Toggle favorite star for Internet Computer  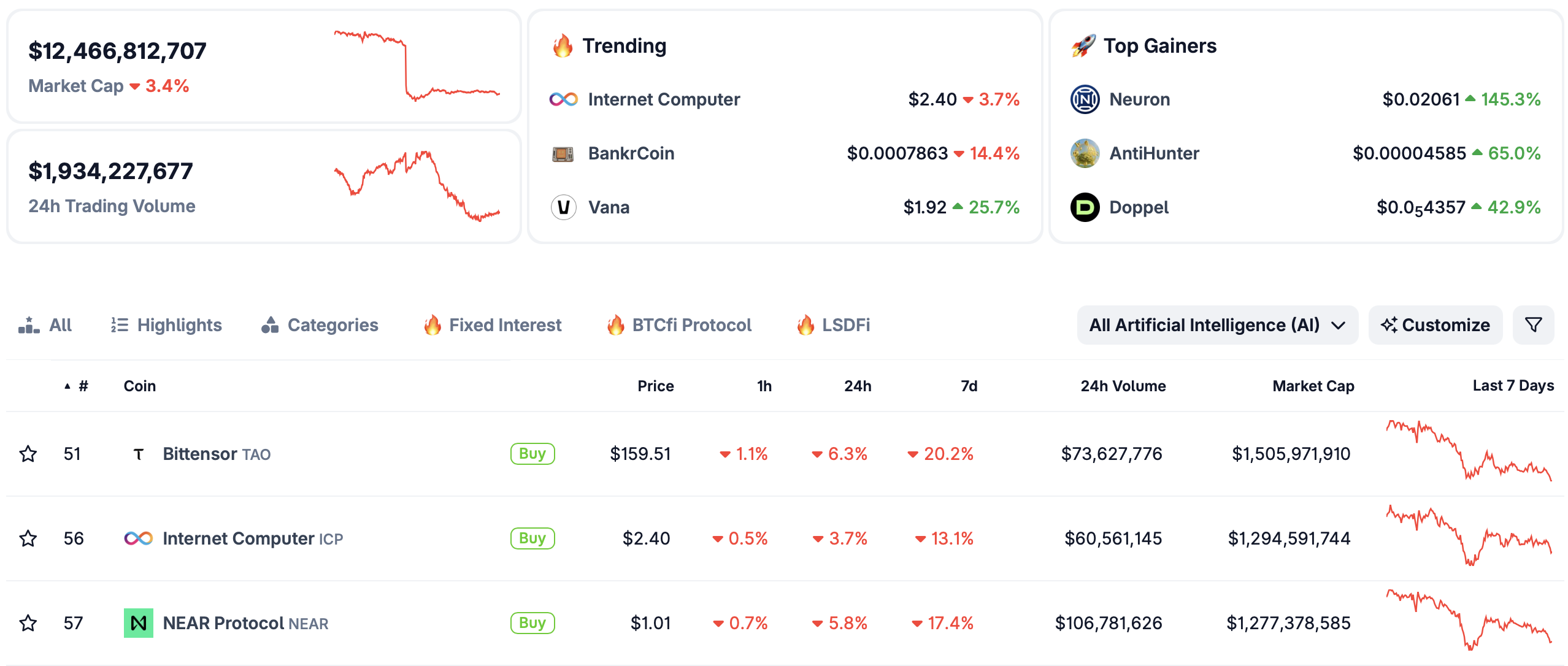[x=28, y=538]
